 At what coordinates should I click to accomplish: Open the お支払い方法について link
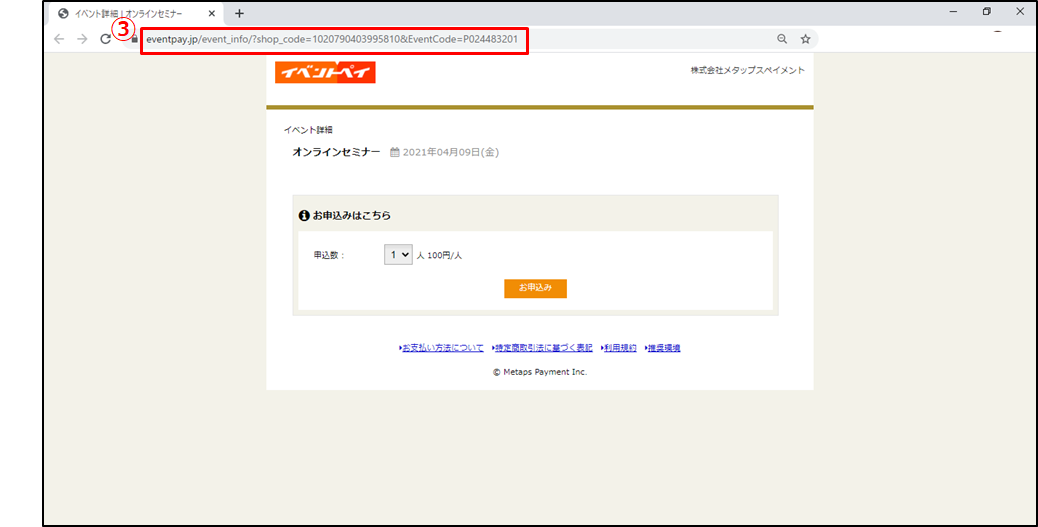pyautogui.click(x=441, y=348)
